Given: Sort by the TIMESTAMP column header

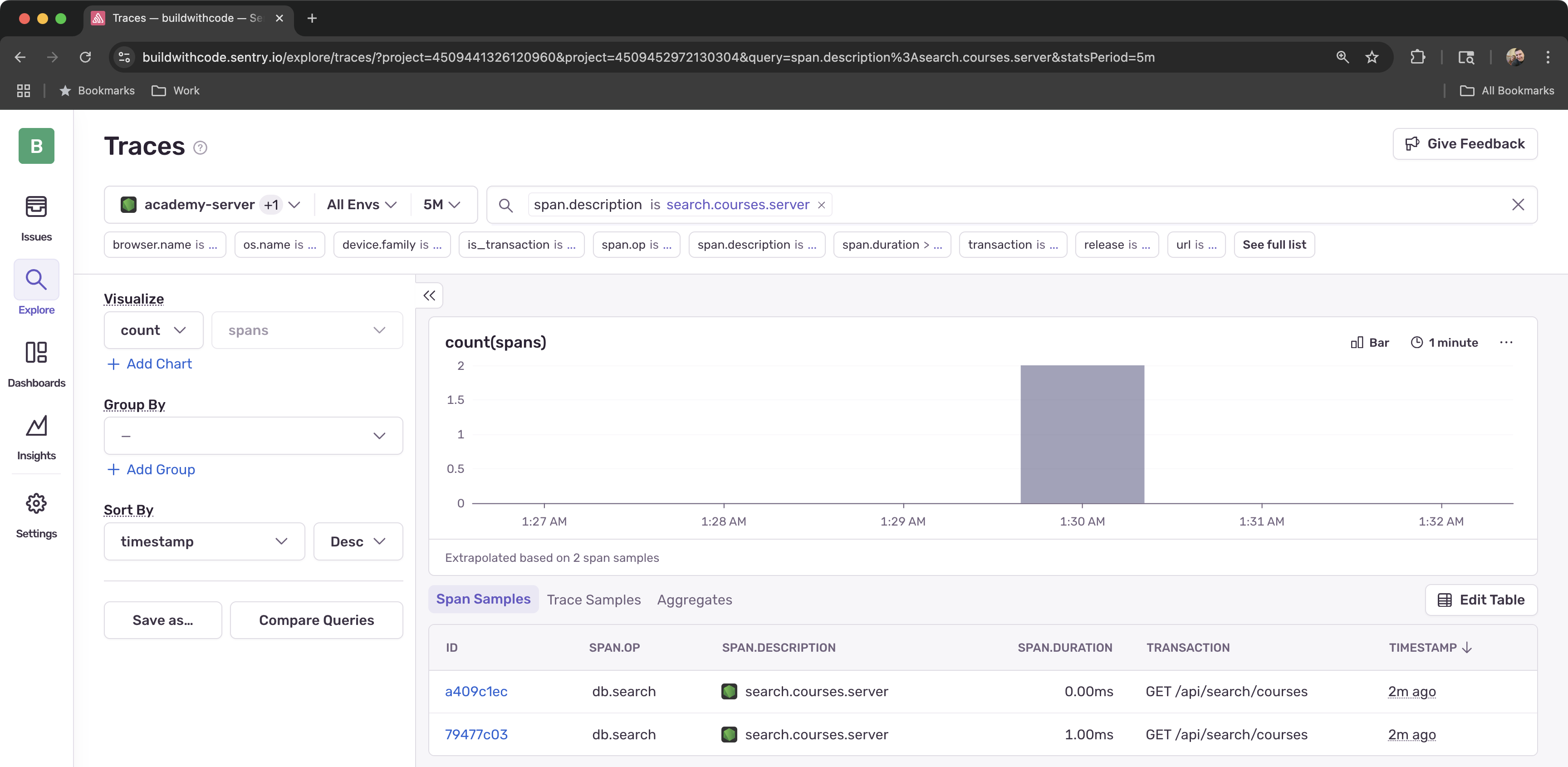Looking at the screenshot, I should tap(1430, 648).
